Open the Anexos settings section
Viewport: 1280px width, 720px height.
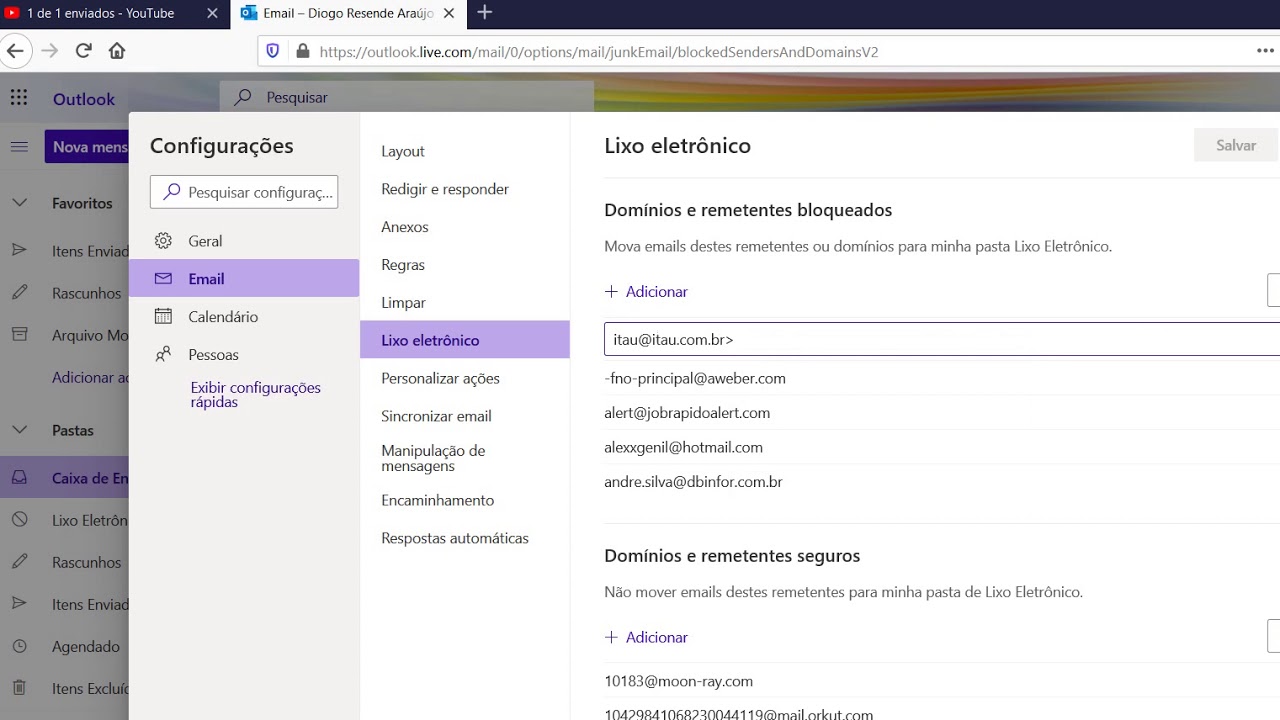[x=465, y=227]
